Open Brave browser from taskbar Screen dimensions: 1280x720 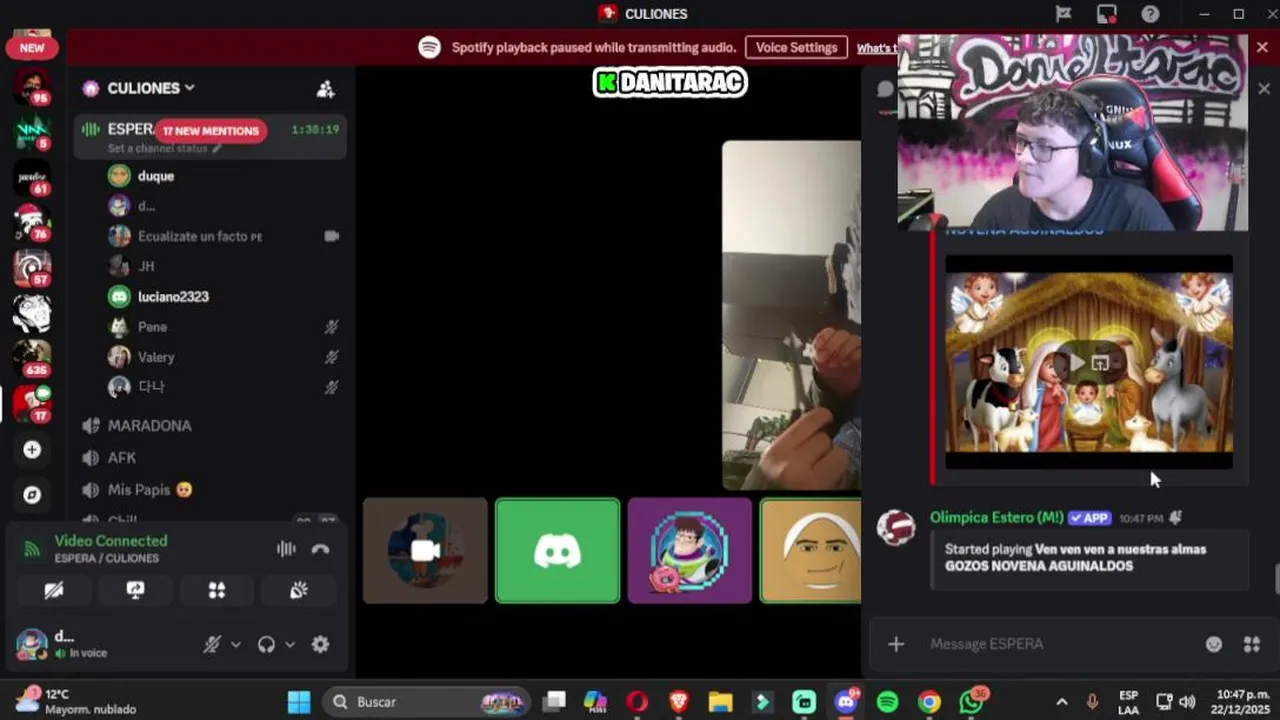pyautogui.click(x=679, y=702)
